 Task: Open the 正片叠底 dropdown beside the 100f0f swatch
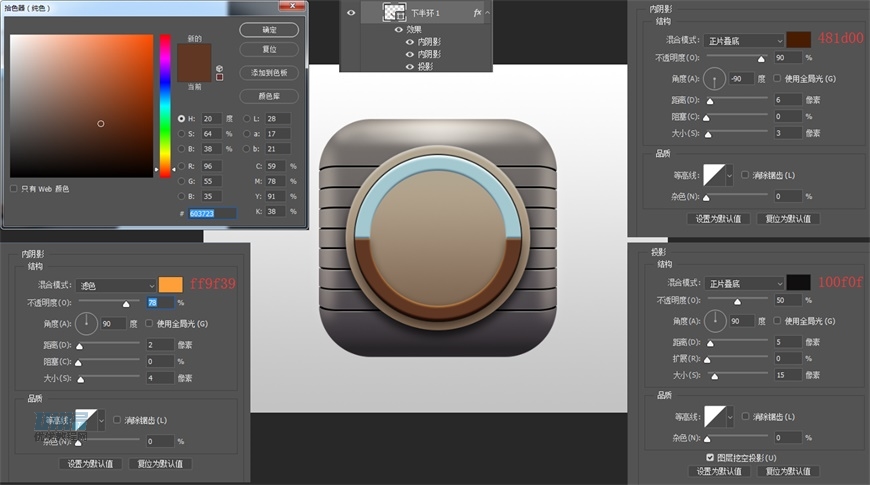click(x=744, y=283)
